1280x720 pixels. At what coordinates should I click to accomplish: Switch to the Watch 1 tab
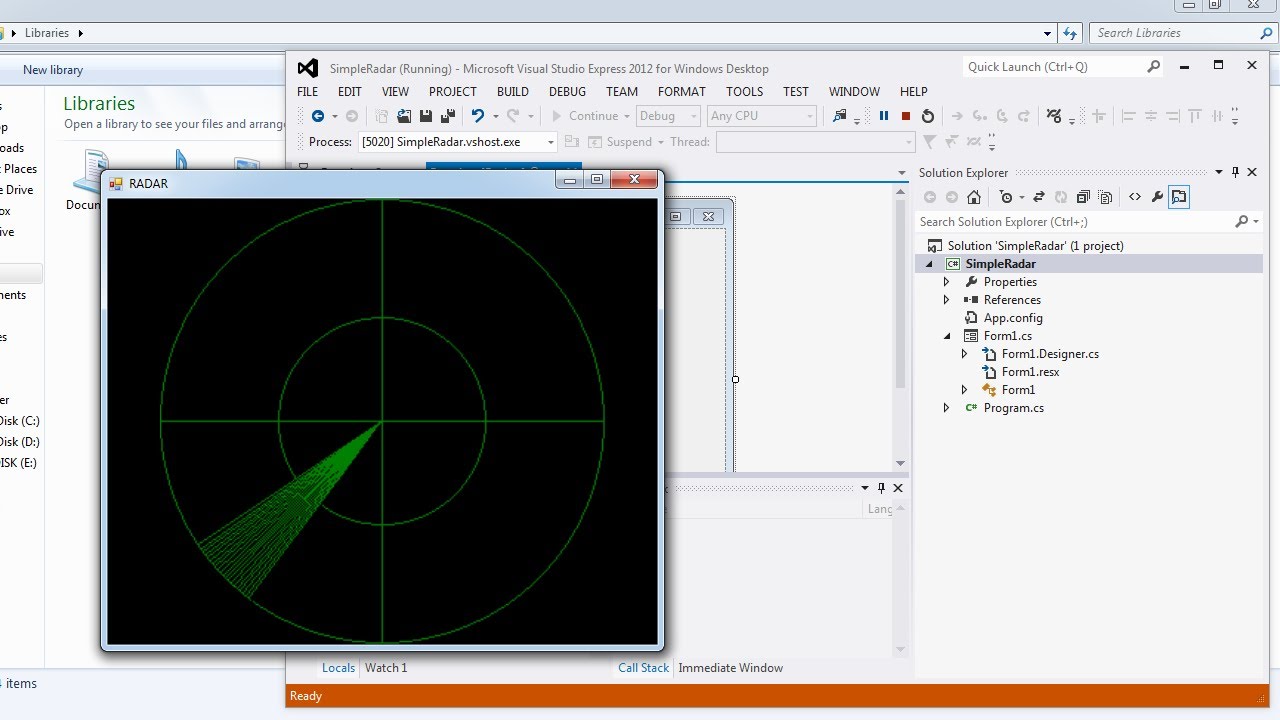click(x=386, y=668)
